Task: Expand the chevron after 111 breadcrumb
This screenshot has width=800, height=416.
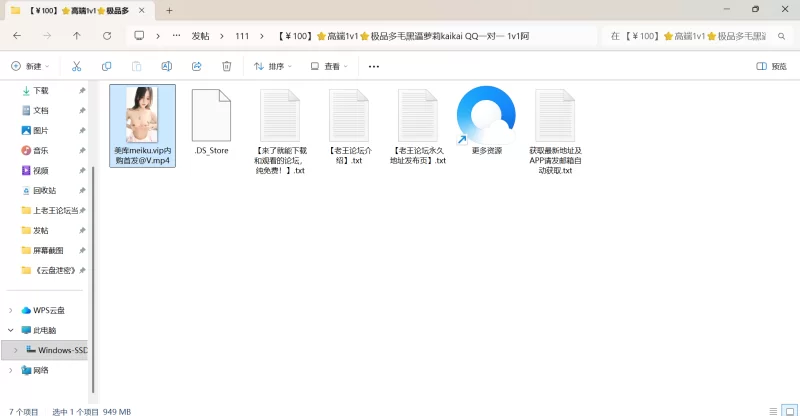Action: pyautogui.click(x=262, y=36)
